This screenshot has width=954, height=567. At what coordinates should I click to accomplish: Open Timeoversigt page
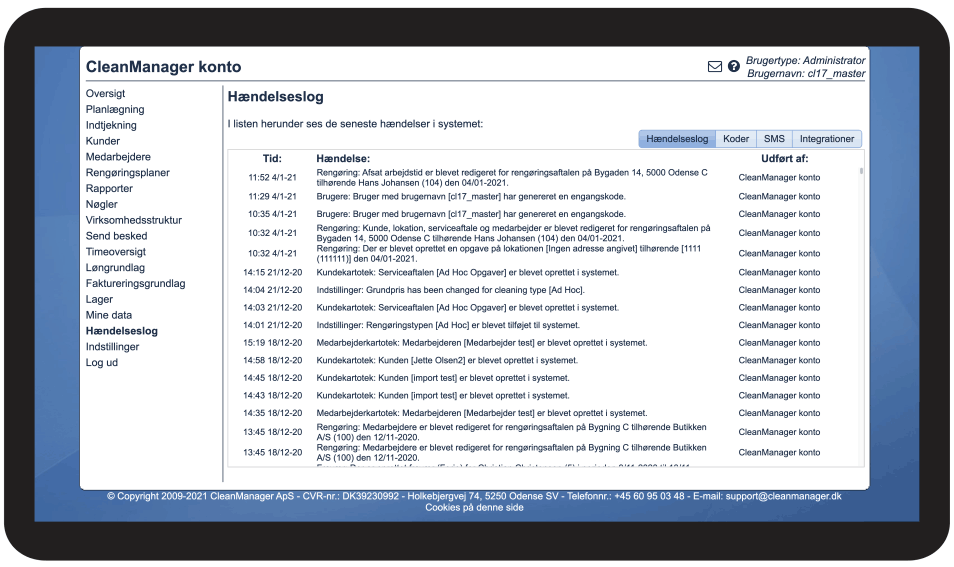[116, 252]
